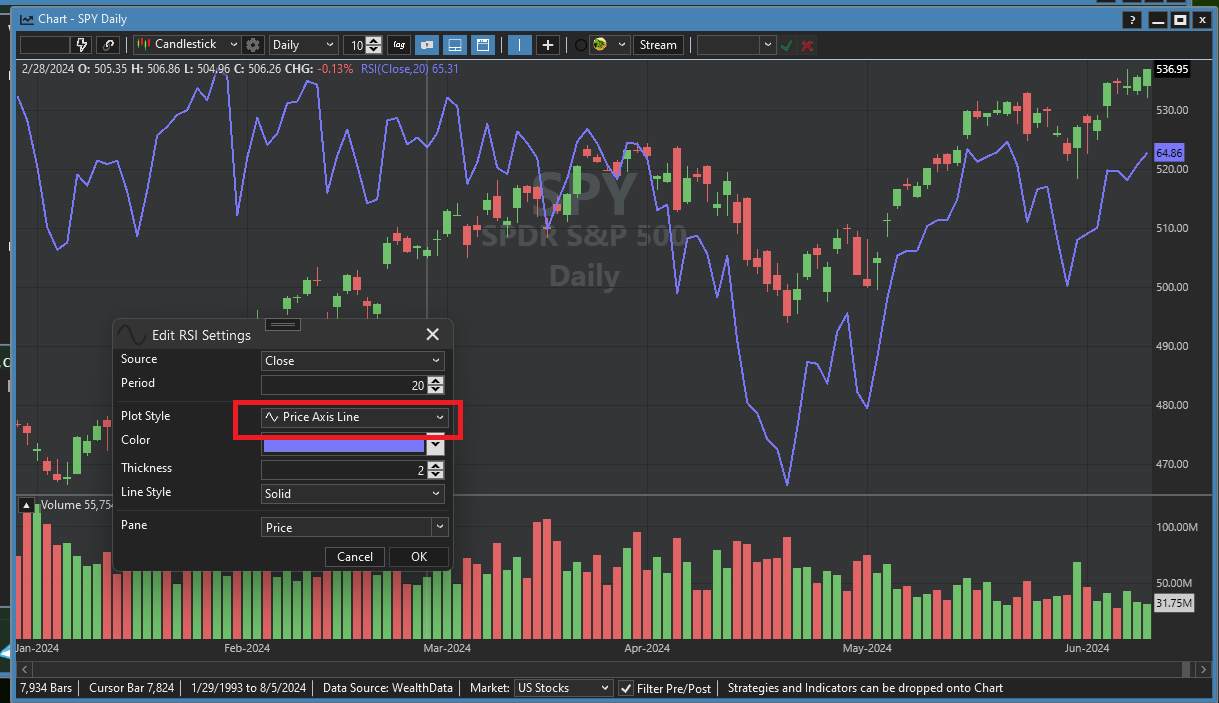Click the Cursor Bar 7,824 status text
This screenshot has height=703, width=1219.
(131, 688)
